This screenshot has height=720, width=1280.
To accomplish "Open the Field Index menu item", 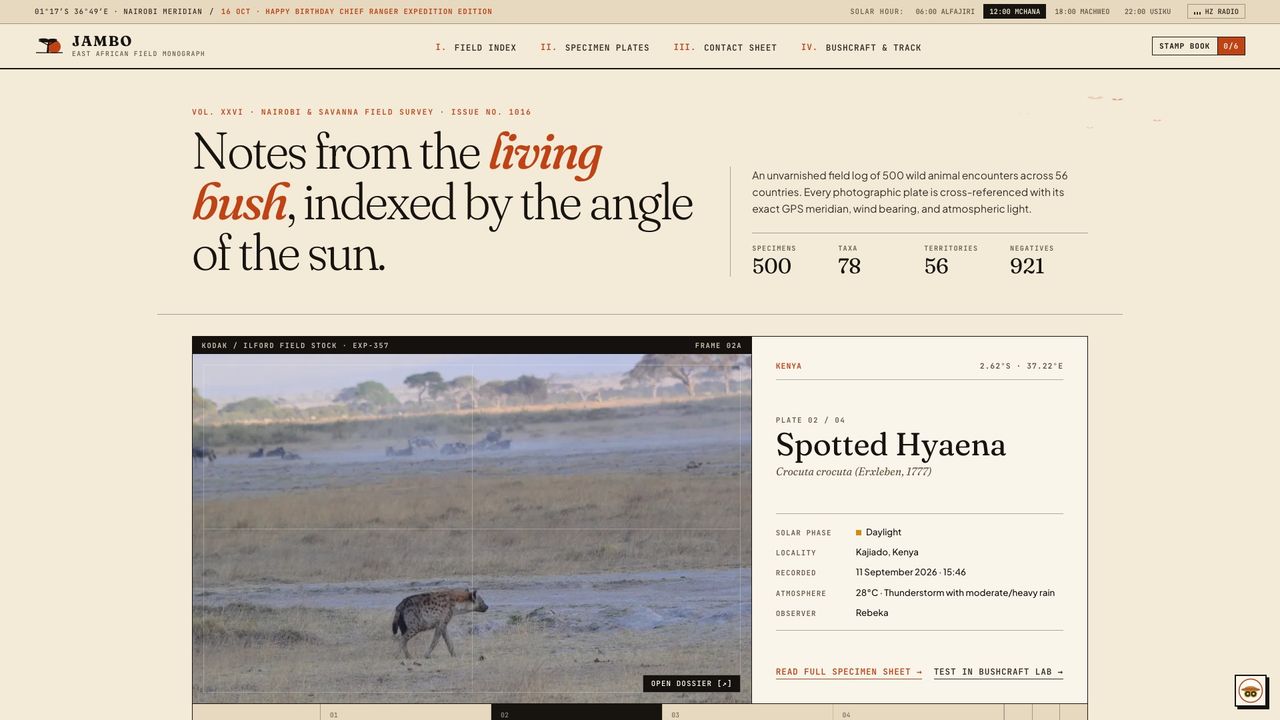I will pos(476,47).
